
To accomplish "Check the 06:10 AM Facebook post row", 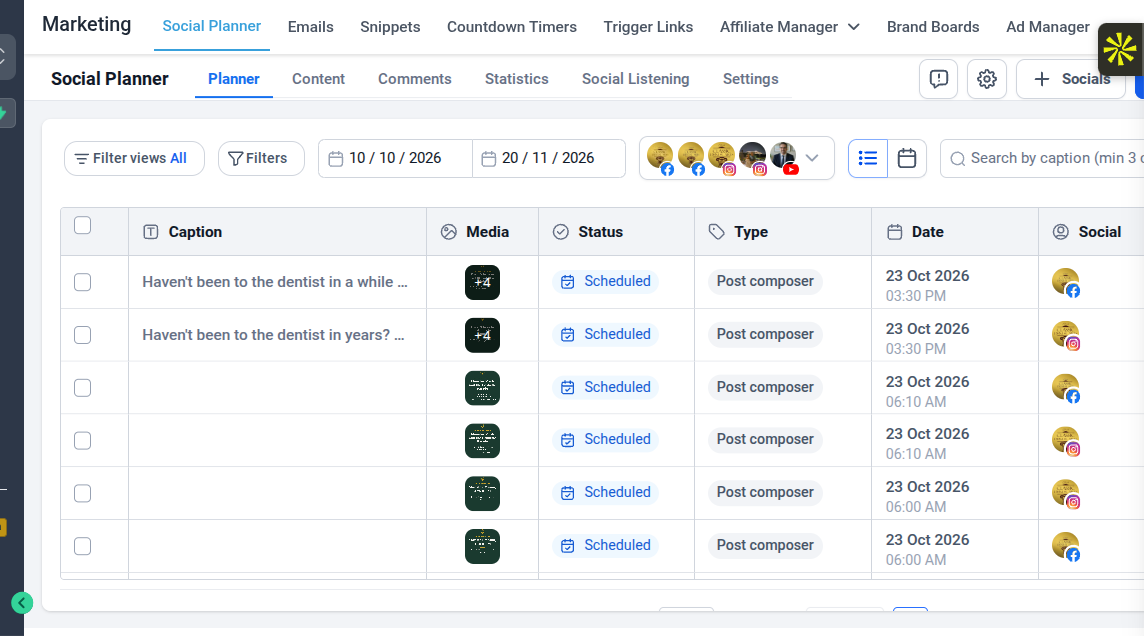I will pos(82,388).
